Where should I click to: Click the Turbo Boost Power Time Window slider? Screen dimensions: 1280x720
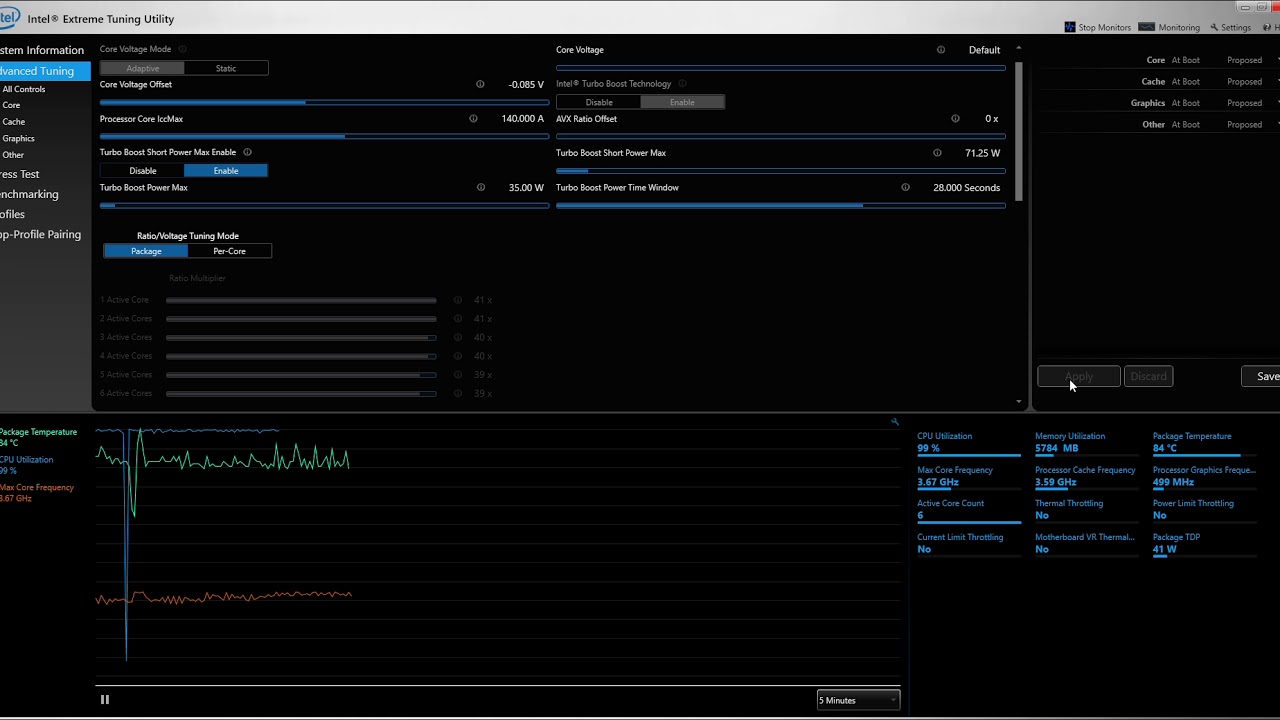780,205
